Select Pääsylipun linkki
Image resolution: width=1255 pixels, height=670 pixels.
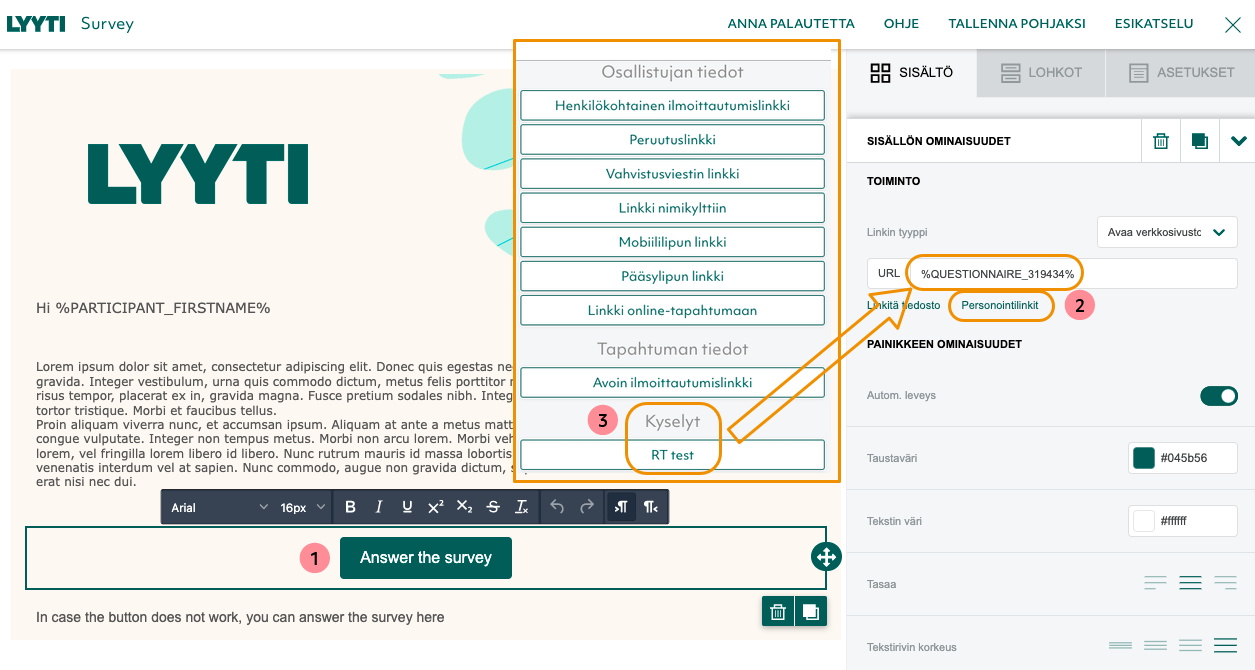672,275
